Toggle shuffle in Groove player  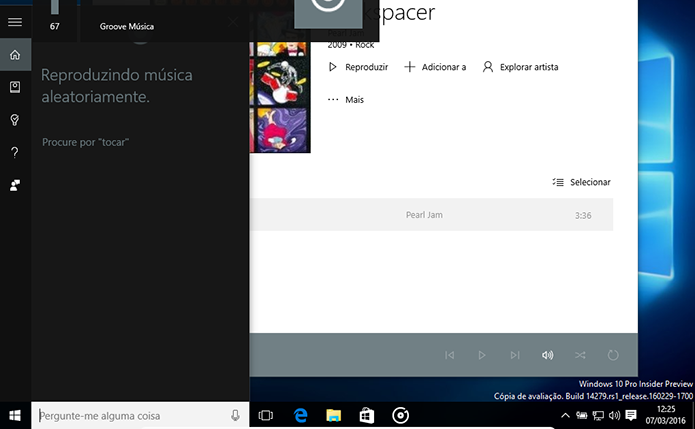pos(580,355)
